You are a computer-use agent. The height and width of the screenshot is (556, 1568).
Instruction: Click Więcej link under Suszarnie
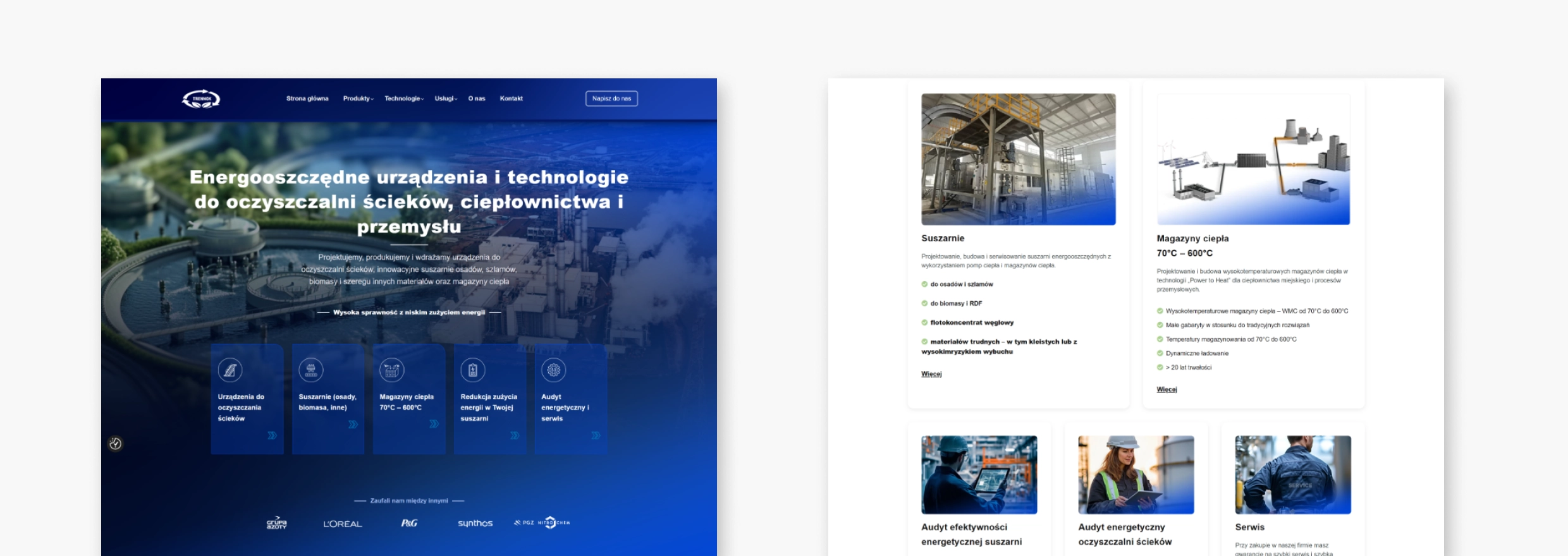[x=931, y=374]
